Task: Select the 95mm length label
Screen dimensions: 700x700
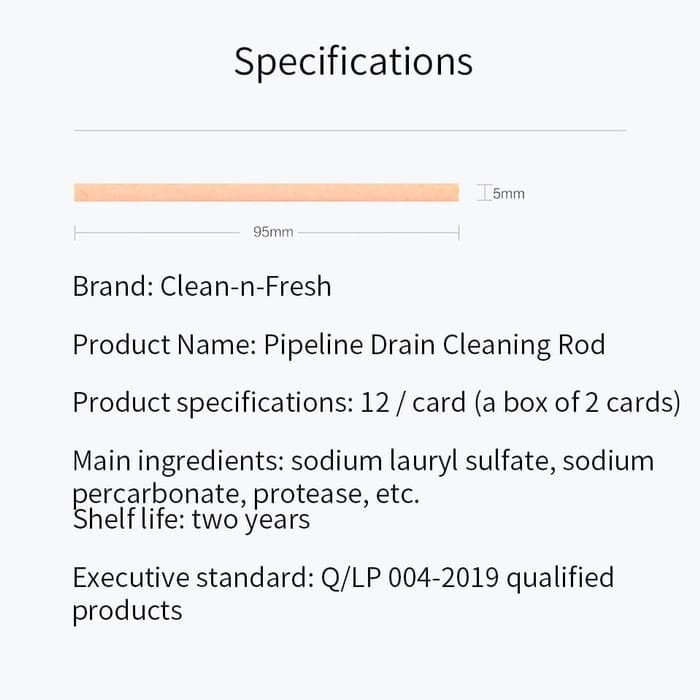Action: click(x=273, y=232)
